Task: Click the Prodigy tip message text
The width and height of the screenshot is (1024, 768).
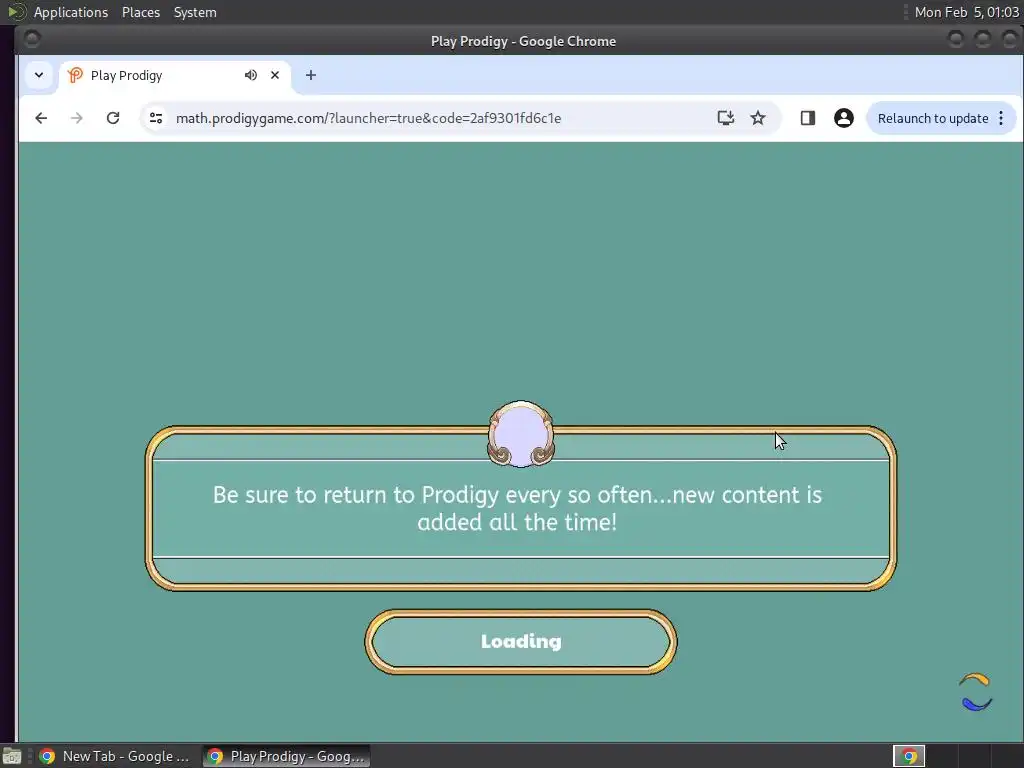Action: pos(517,508)
